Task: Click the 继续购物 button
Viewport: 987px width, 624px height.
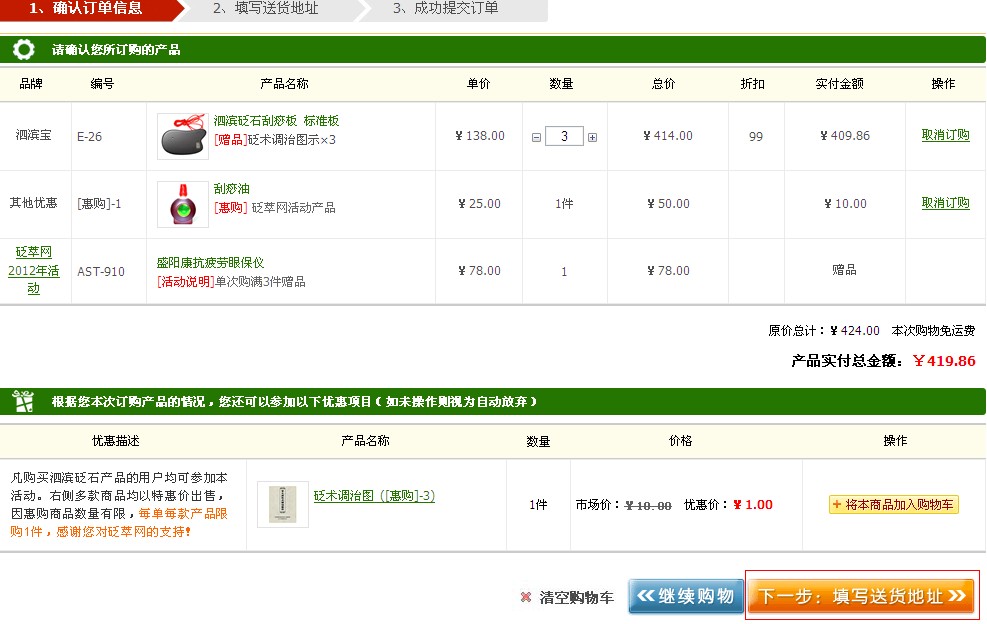Action: coord(686,596)
